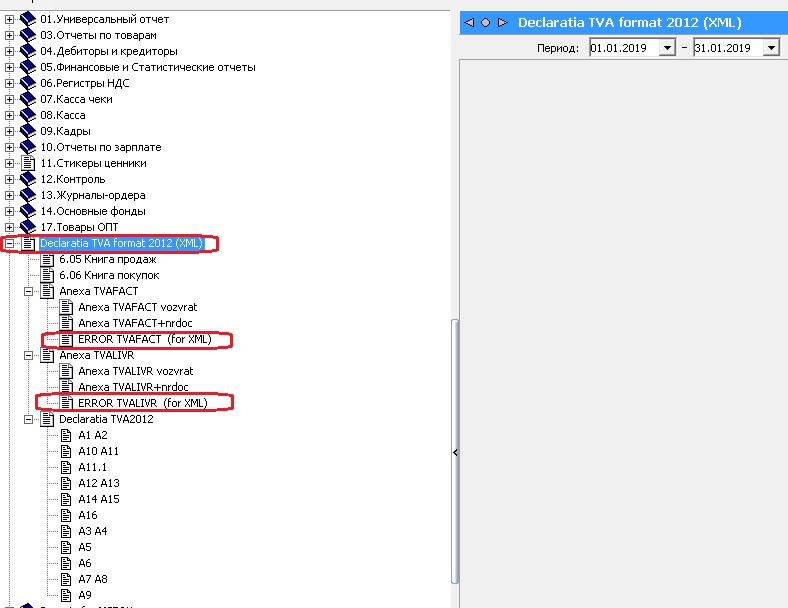Screen dimensions: 788x608
Task: Expand the 13.Журналы-ордера node
Action: pos(9,195)
